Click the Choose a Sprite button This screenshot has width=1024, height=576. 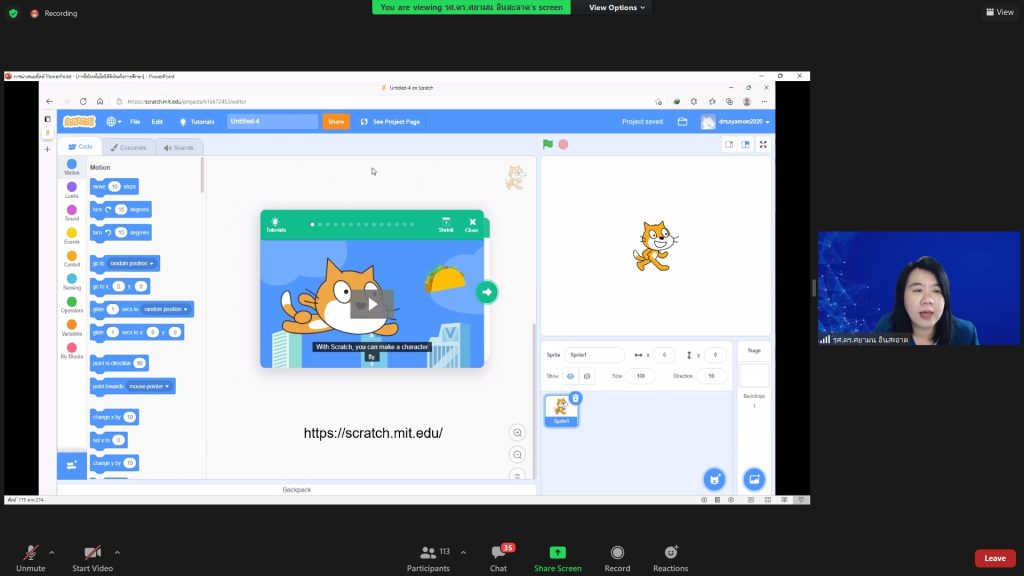[x=714, y=479]
